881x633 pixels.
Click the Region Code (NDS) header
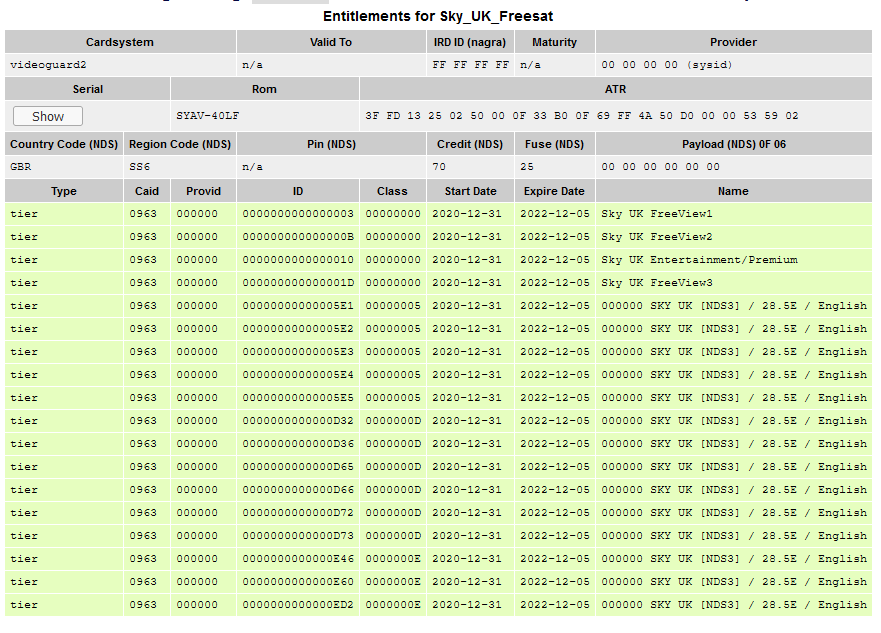(x=180, y=144)
